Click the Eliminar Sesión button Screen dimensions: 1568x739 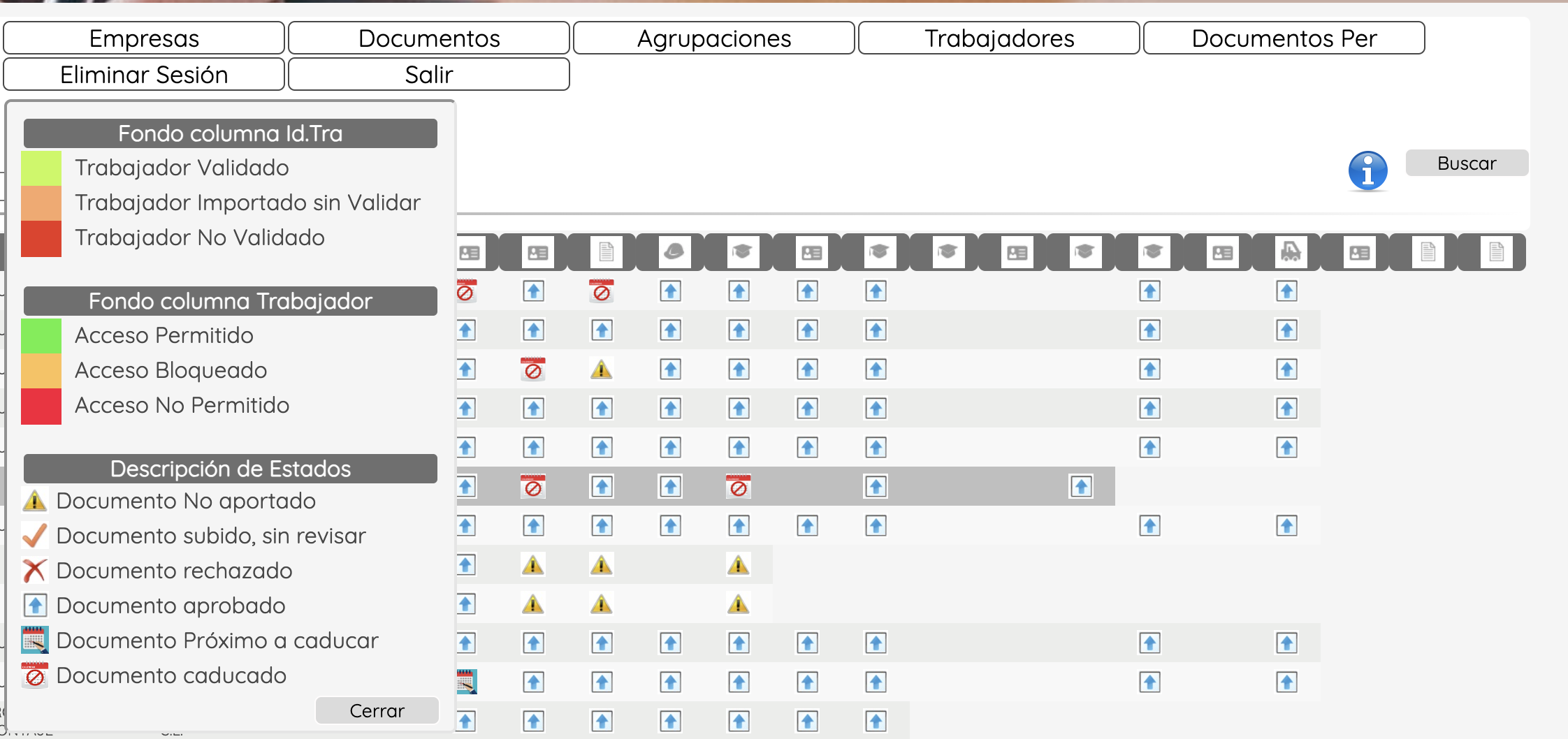(144, 74)
